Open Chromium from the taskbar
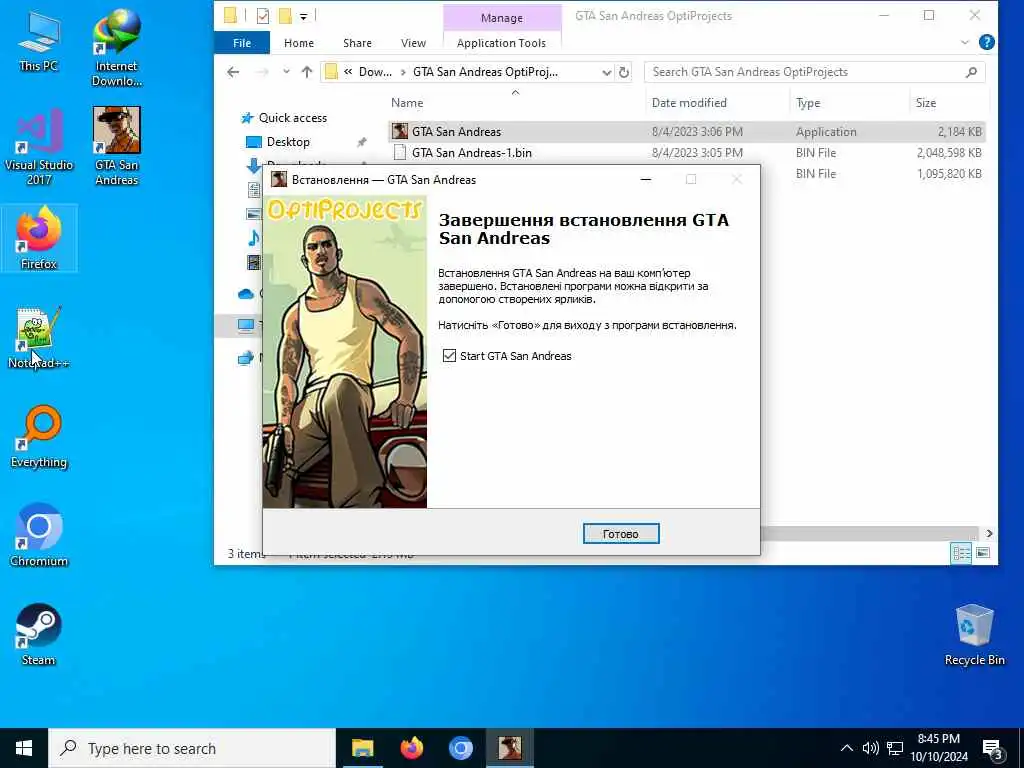The height and width of the screenshot is (768, 1024). coord(460,748)
